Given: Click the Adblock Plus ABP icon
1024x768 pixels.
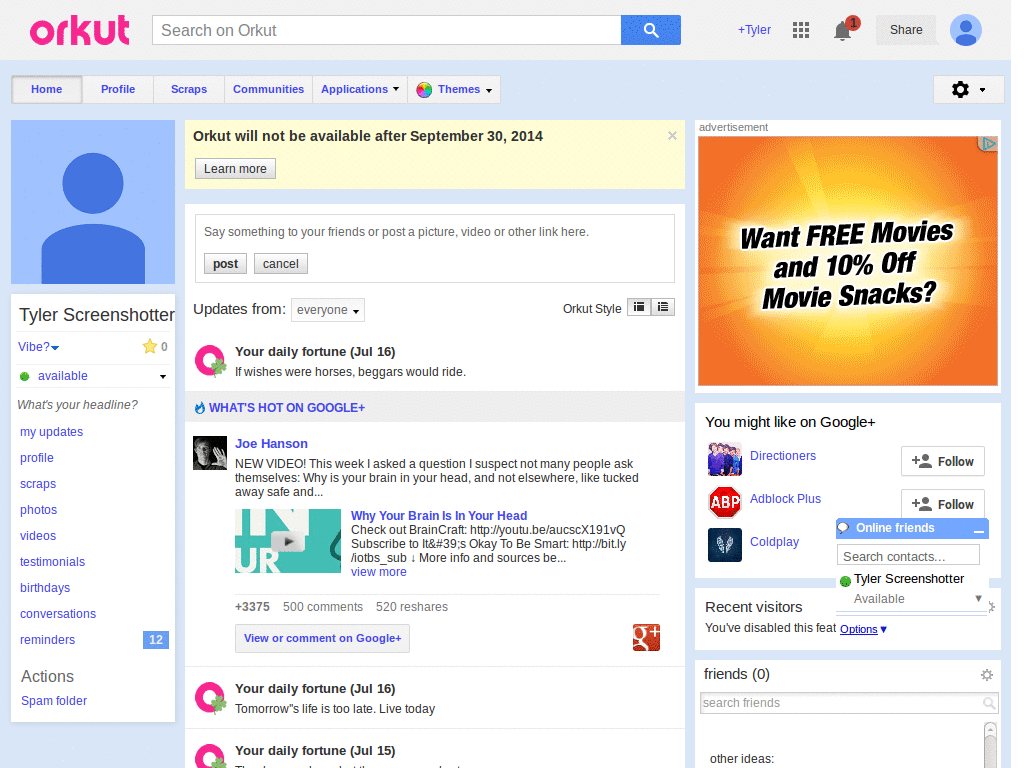Looking at the screenshot, I should point(725,502).
